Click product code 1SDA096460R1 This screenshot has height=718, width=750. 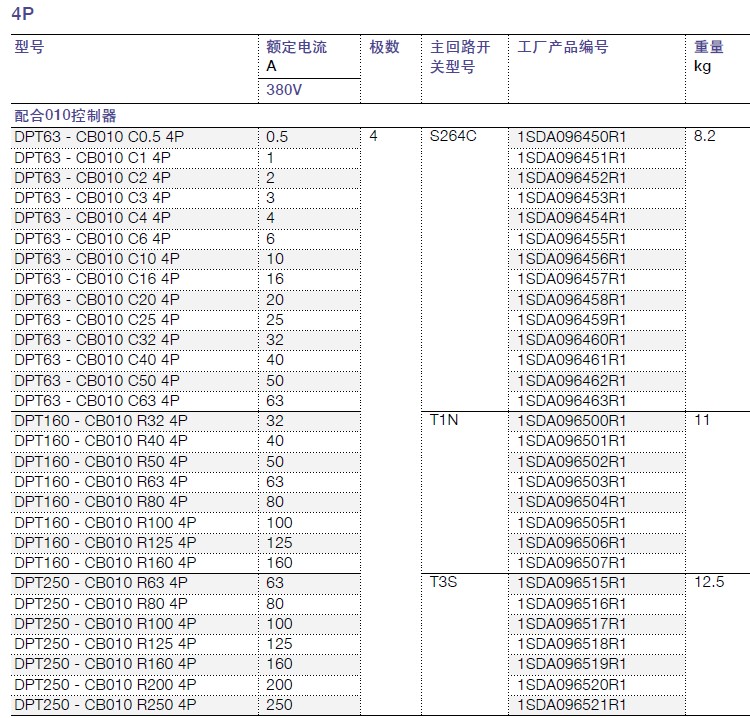[572, 340]
